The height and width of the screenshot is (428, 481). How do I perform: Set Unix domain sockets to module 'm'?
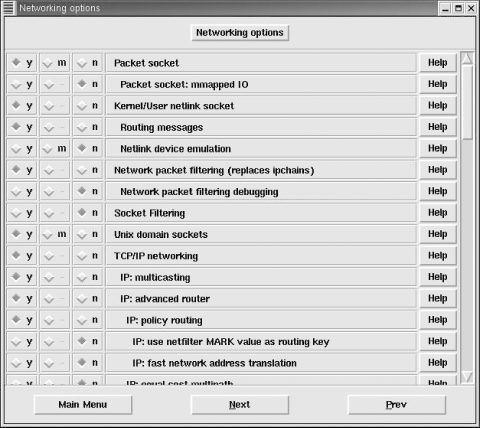coord(55,234)
